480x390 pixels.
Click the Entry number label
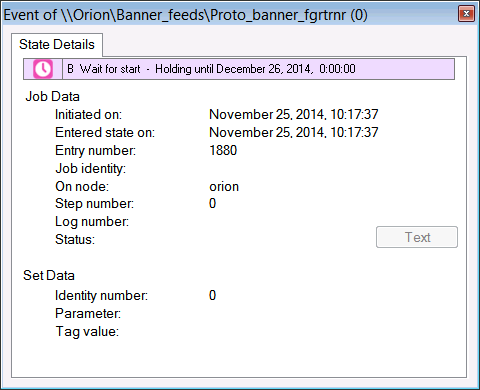[96, 150]
